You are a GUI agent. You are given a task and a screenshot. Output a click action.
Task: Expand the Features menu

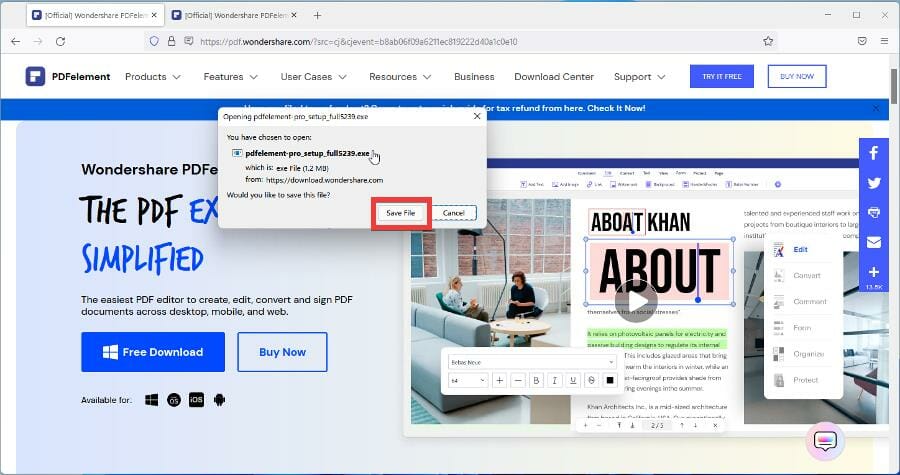click(230, 76)
